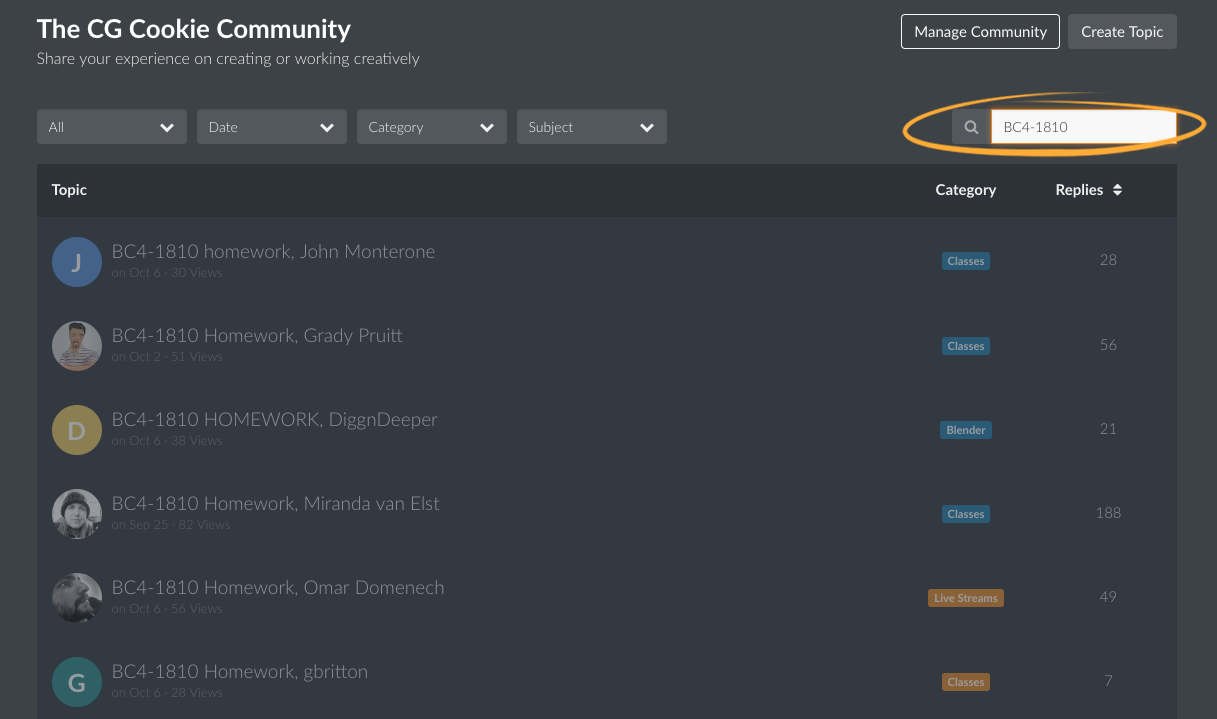The width and height of the screenshot is (1217, 719).
Task: Click Omar Domenech's profile picture
Action: (x=77, y=597)
